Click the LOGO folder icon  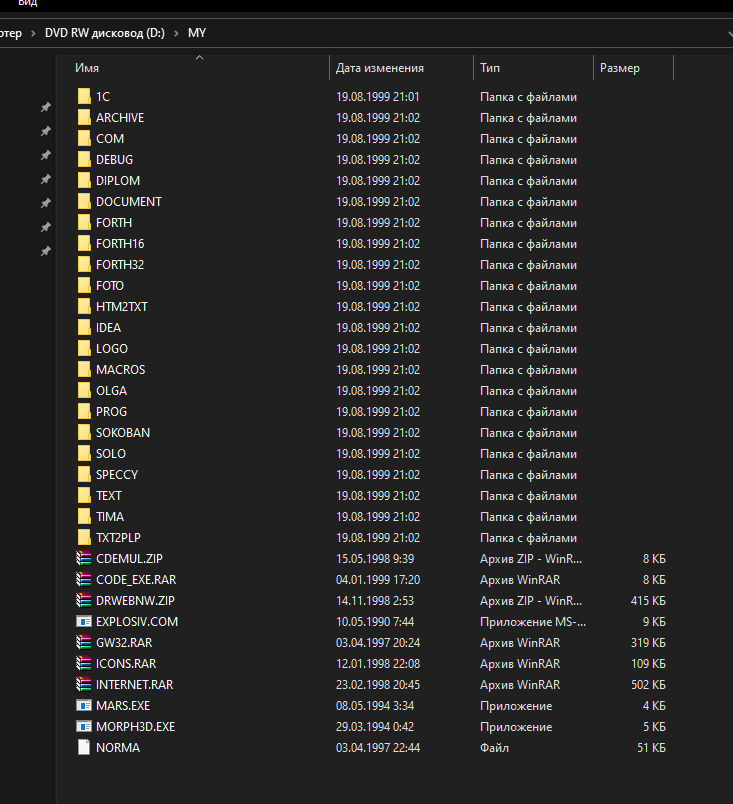pos(84,349)
